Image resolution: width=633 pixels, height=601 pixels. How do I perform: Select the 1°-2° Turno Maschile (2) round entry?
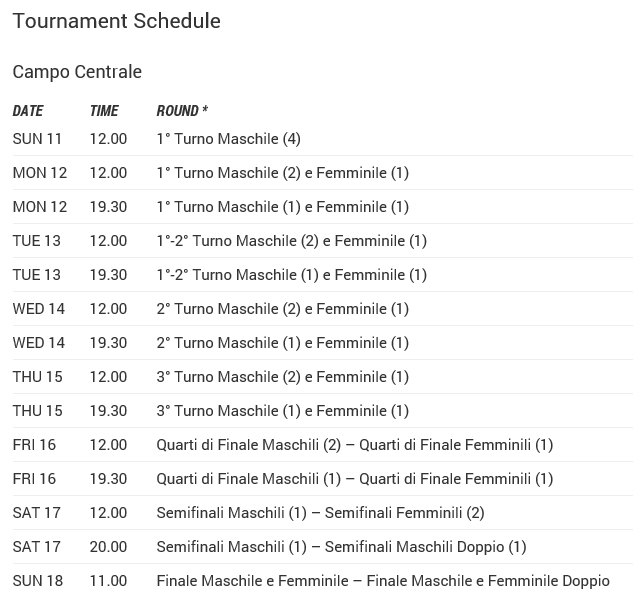coord(291,241)
